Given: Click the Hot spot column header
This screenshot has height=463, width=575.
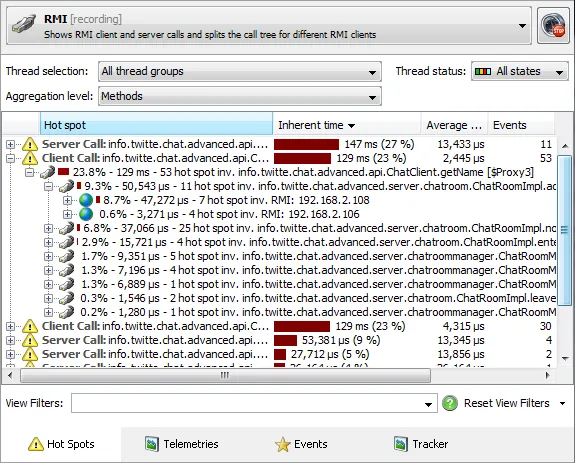Looking at the screenshot, I should (156, 125).
